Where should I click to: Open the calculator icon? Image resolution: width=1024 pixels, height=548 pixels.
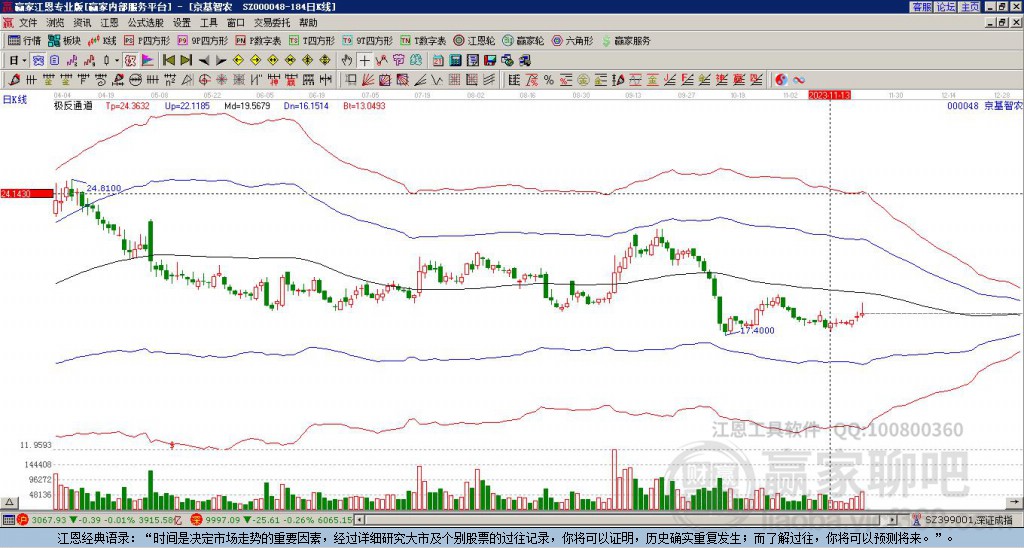point(455,61)
